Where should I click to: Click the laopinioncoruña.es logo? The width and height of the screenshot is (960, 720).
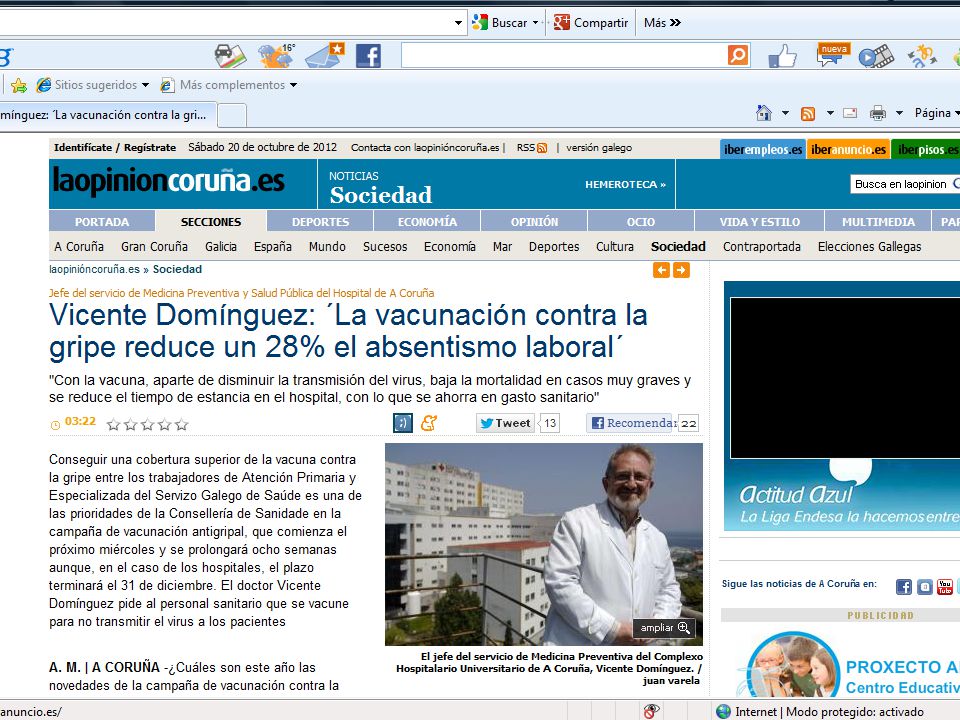(x=169, y=181)
